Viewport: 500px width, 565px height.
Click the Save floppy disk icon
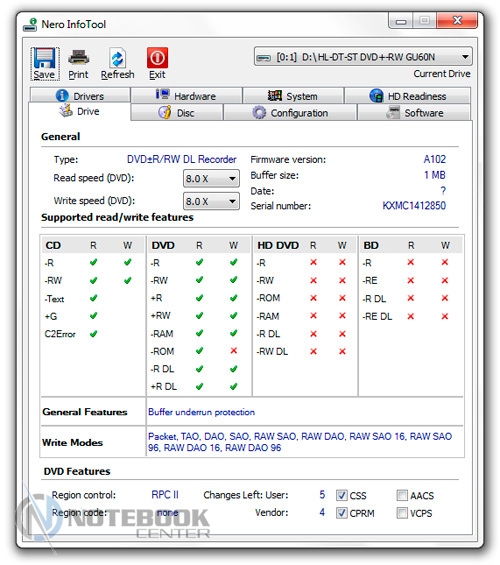(x=44, y=58)
